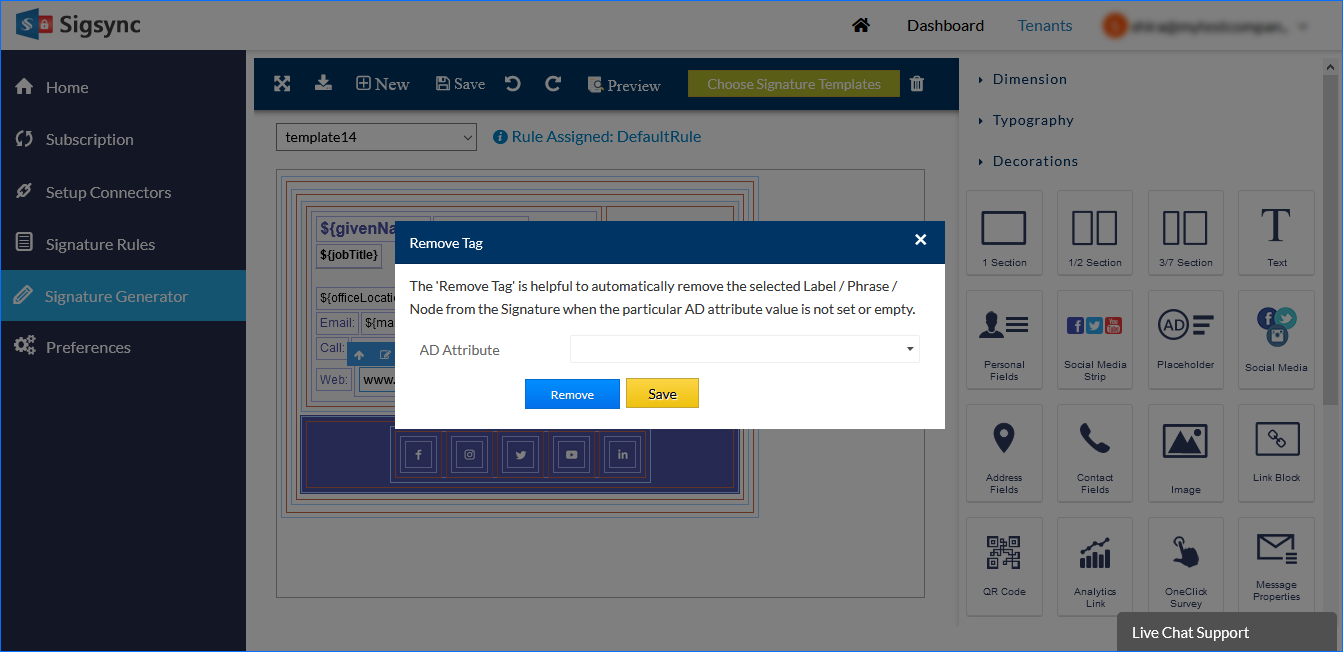The height and width of the screenshot is (652, 1343).
Task: Go to Setup Connectors in sidebar
Action: pyautogui.click(x=108, y=192)
